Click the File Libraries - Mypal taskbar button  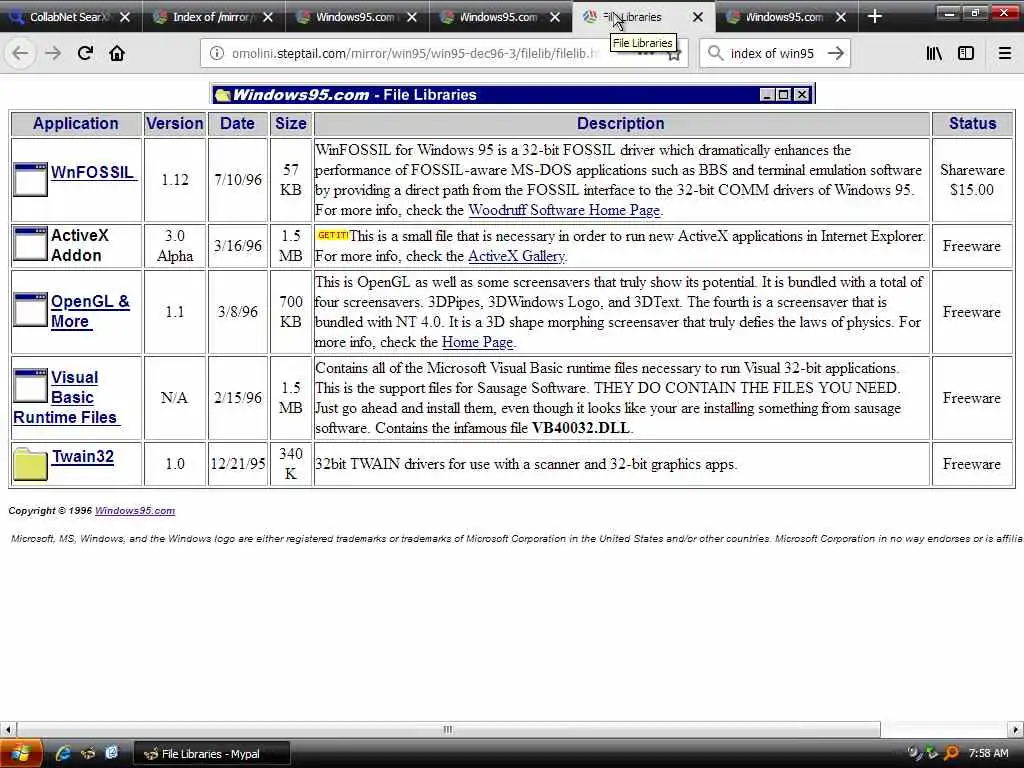212,754
